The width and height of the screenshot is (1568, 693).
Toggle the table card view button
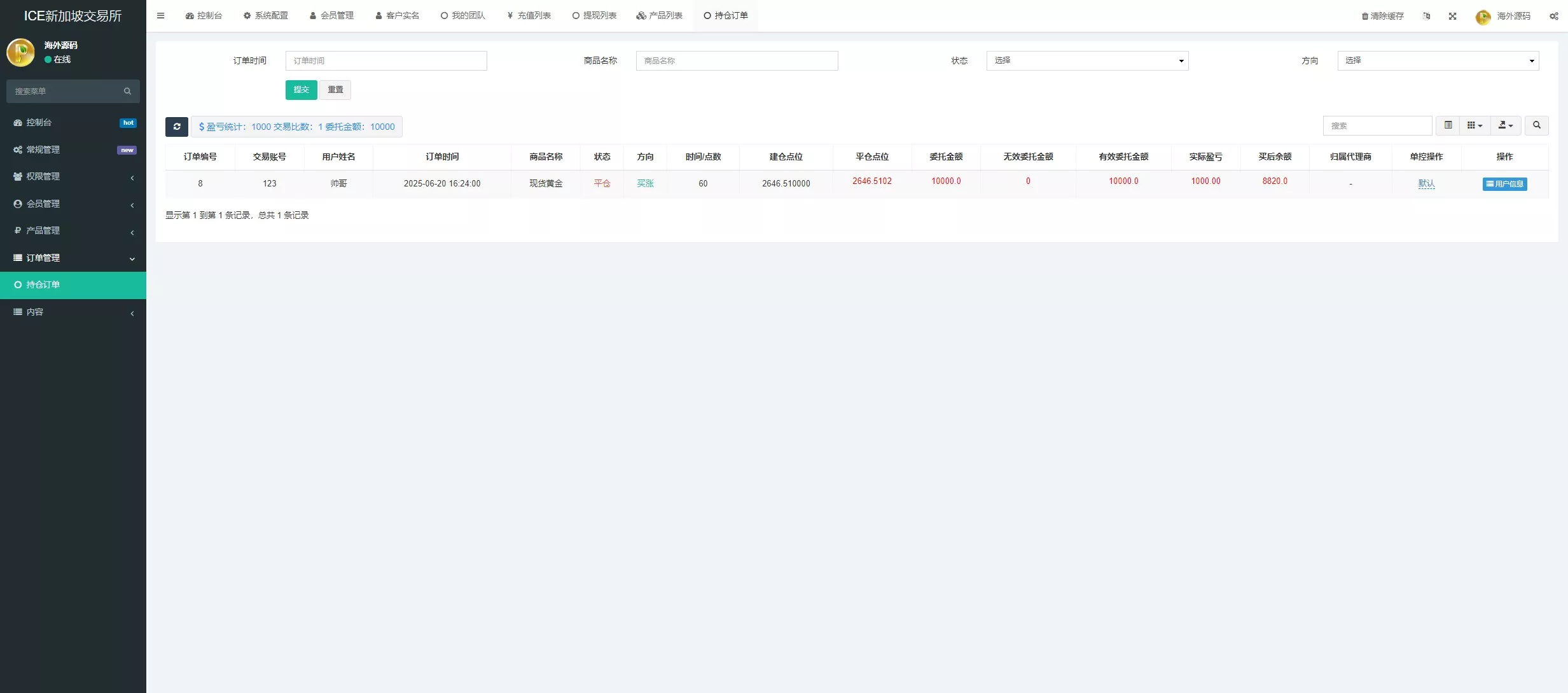[x=1448, y=125]
